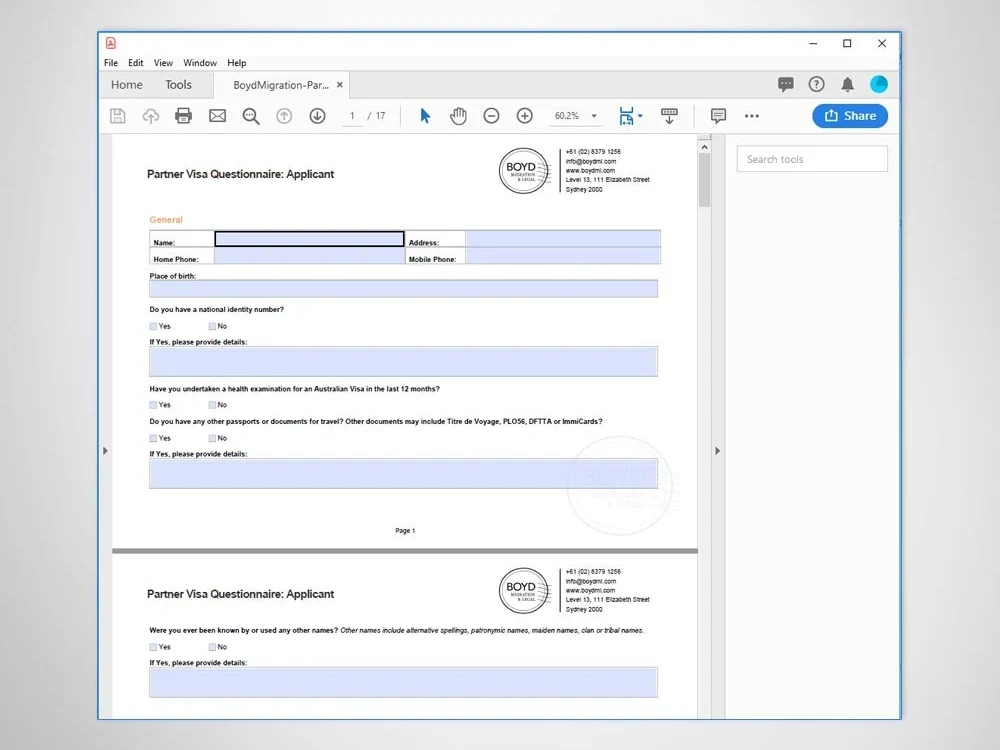Open the Email attachment tool
1000x750 pixels.
[217, 115]
